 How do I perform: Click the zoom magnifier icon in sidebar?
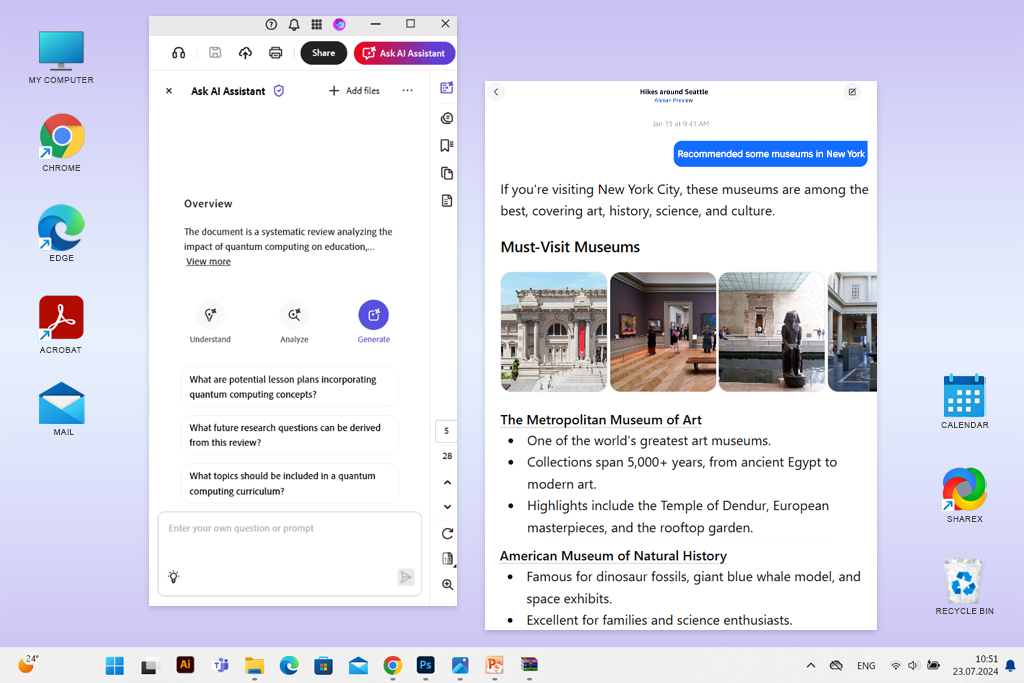tap(447, 584)
